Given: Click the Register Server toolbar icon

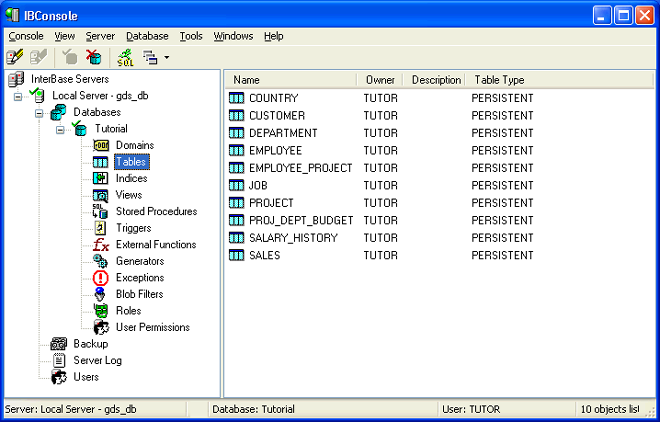Looking at the screenshot, I should click(x=15, y=57).
